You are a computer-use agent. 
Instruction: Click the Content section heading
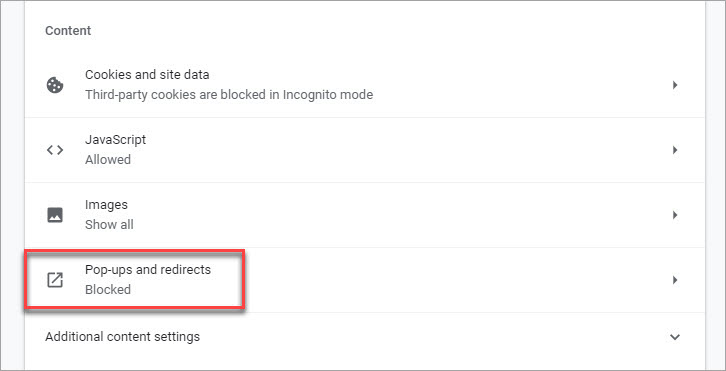tap(68, 31)
